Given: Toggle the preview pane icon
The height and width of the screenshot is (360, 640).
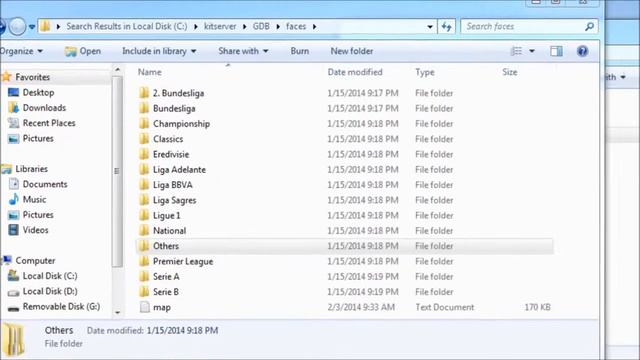Looking at the screenshot, I should point(556,51).
